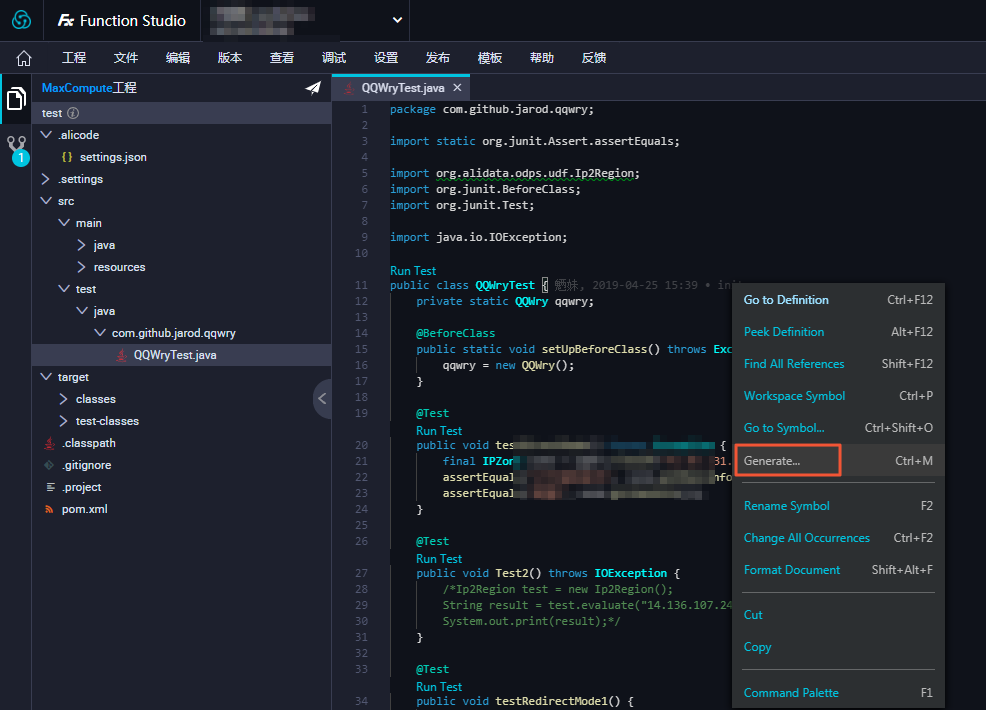Viewport: 986px width, 710px height.
Task: Click Run Test above QQWryTest class
Action: (x=413, y=270)
